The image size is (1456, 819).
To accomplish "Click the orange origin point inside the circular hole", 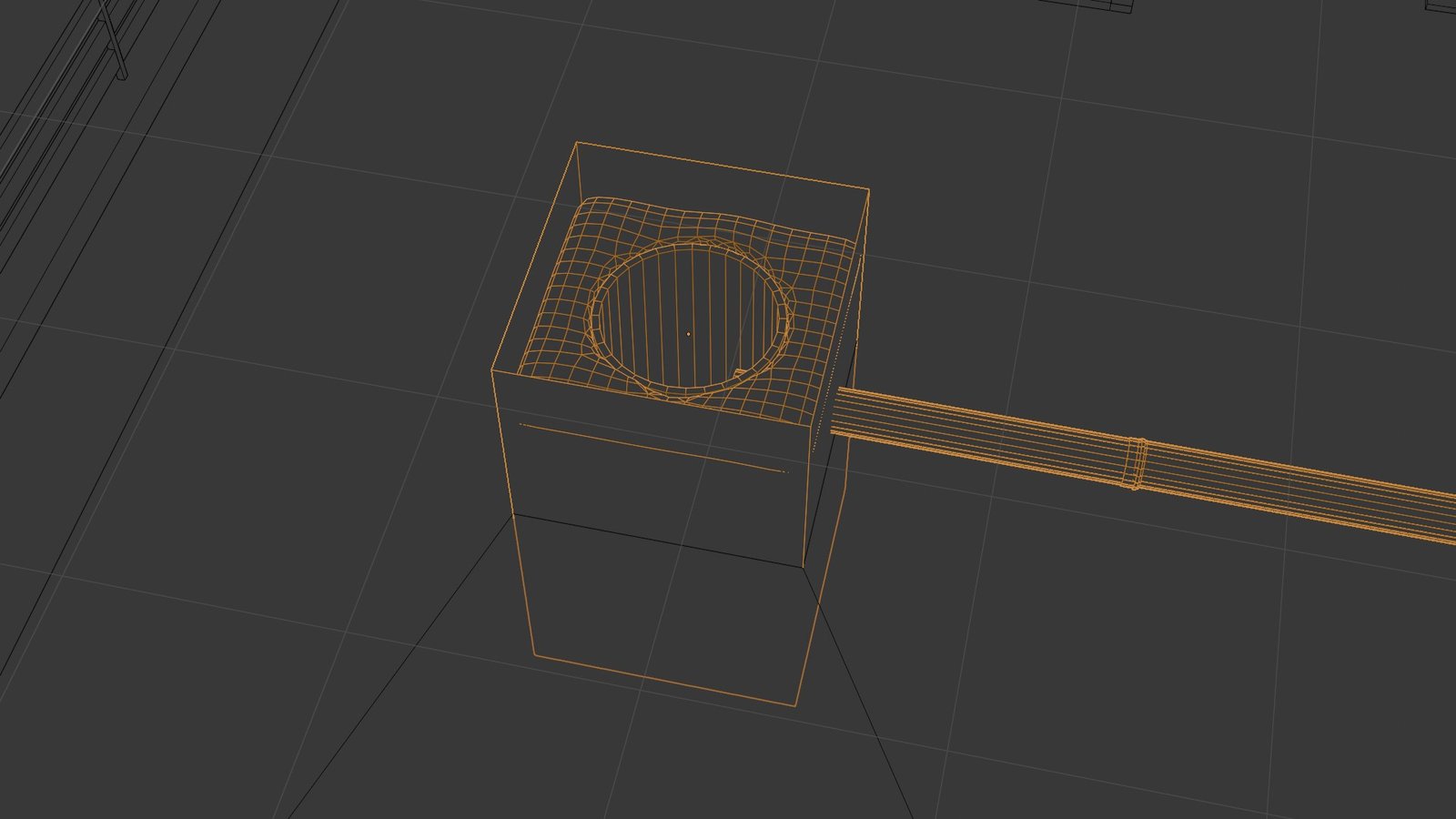I will [688, 334].
